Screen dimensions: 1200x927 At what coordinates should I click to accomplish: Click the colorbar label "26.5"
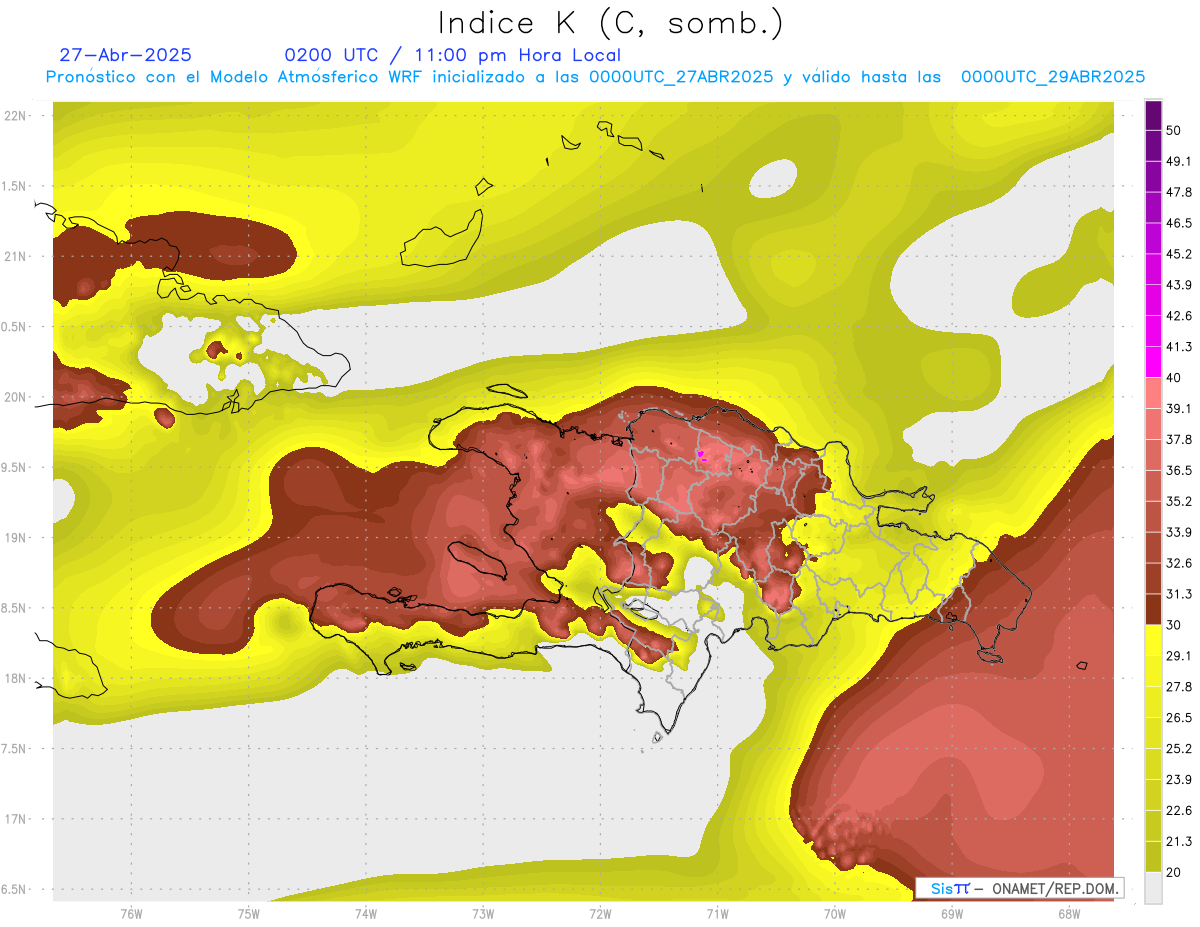1178,718
